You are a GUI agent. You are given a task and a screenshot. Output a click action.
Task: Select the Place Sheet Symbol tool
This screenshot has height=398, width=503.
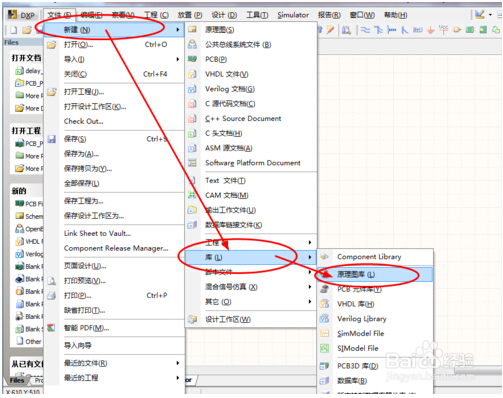click(x=470, y=30)
